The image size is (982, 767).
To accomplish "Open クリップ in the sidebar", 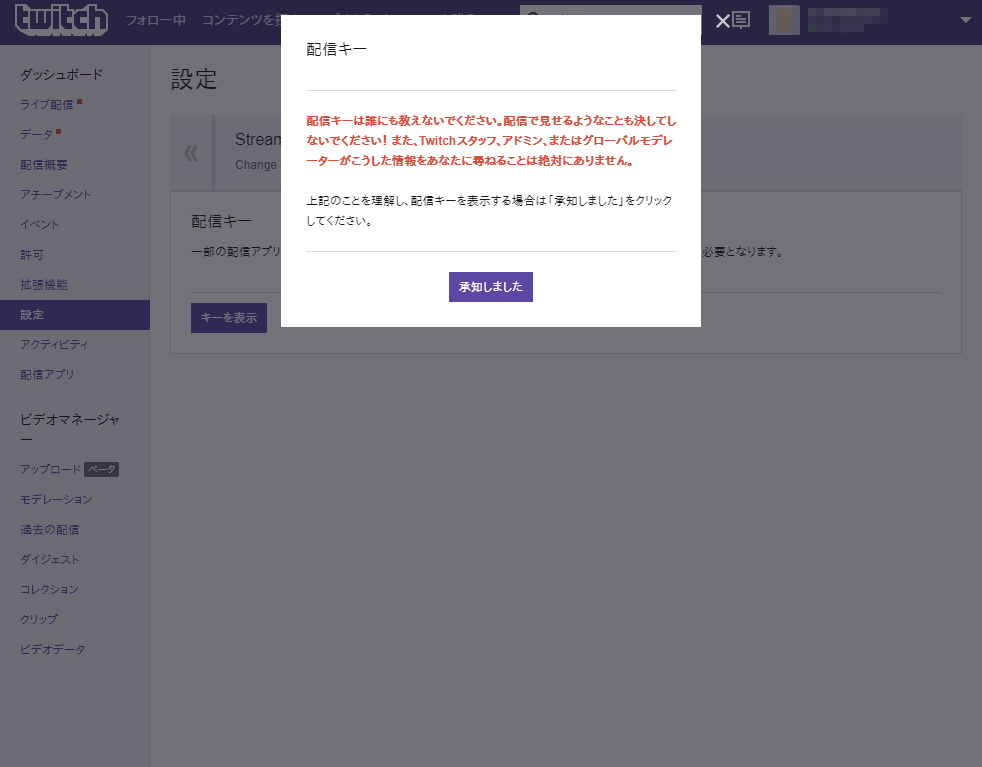I will pyautogui.click(x=39, y=619).
